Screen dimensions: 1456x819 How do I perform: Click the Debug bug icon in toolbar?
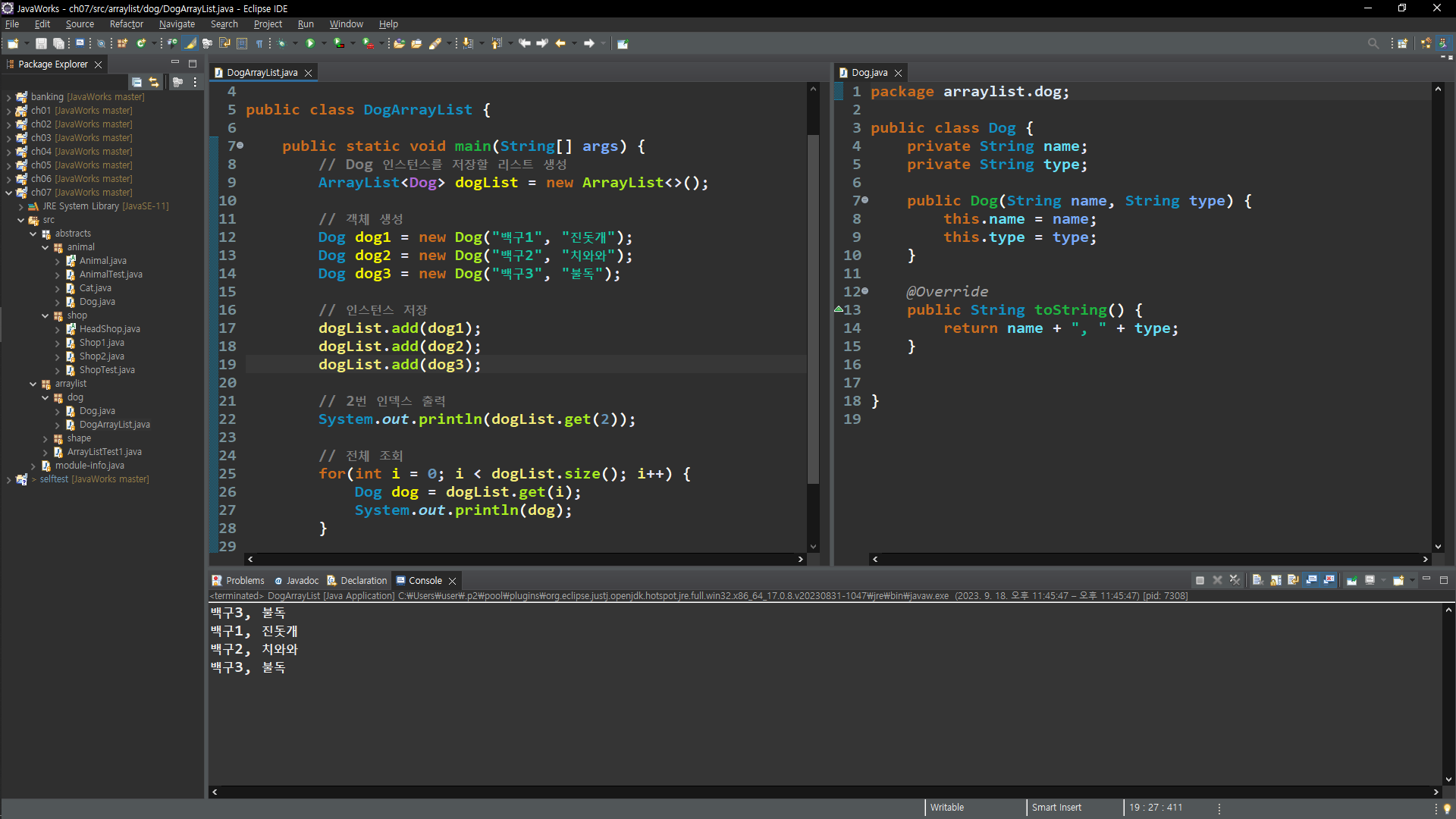tap(282, 43)
